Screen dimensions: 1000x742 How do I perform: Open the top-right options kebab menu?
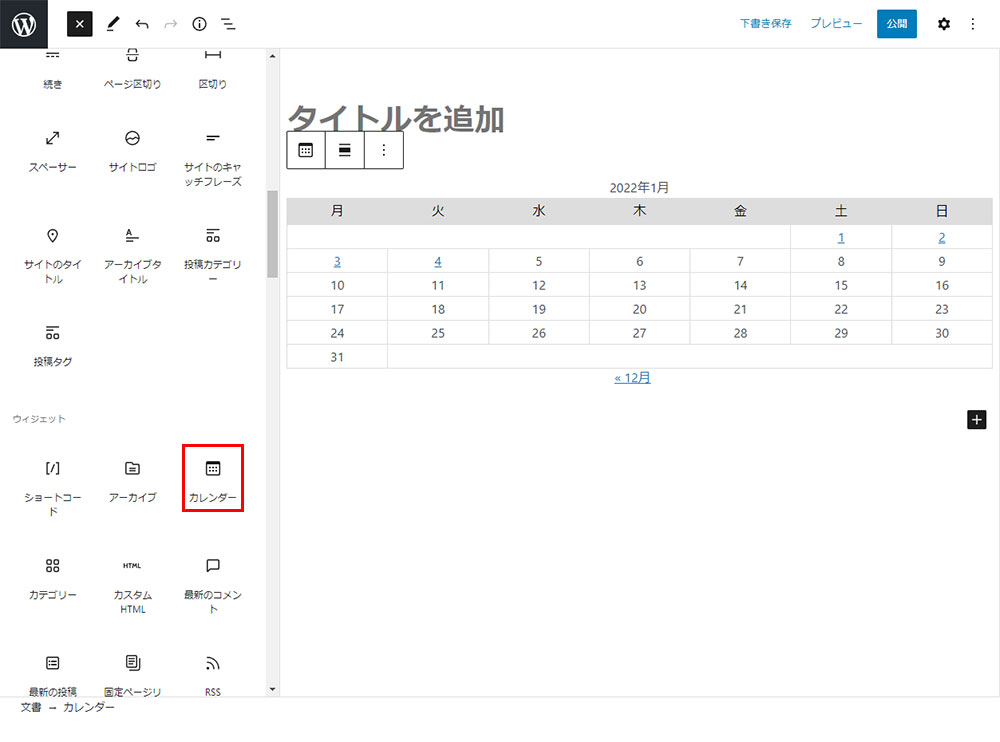[973, 24]
